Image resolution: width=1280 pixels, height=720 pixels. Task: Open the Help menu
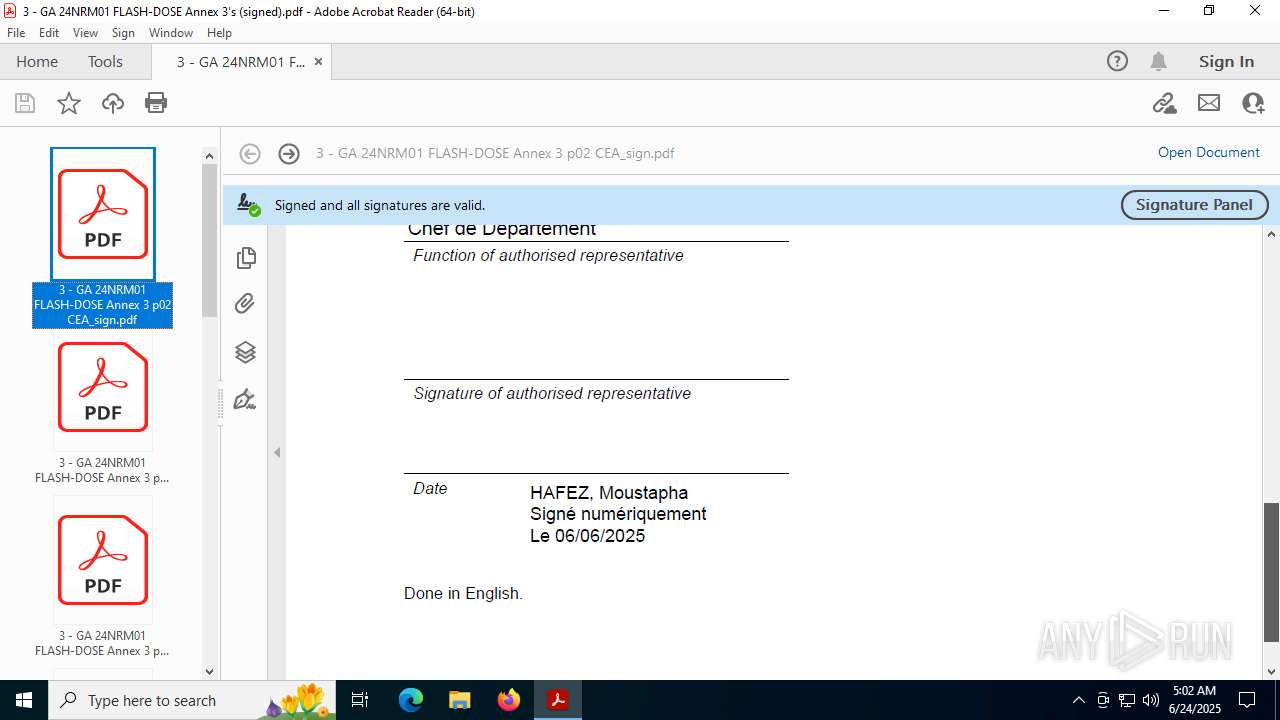(x=219, y=33)
